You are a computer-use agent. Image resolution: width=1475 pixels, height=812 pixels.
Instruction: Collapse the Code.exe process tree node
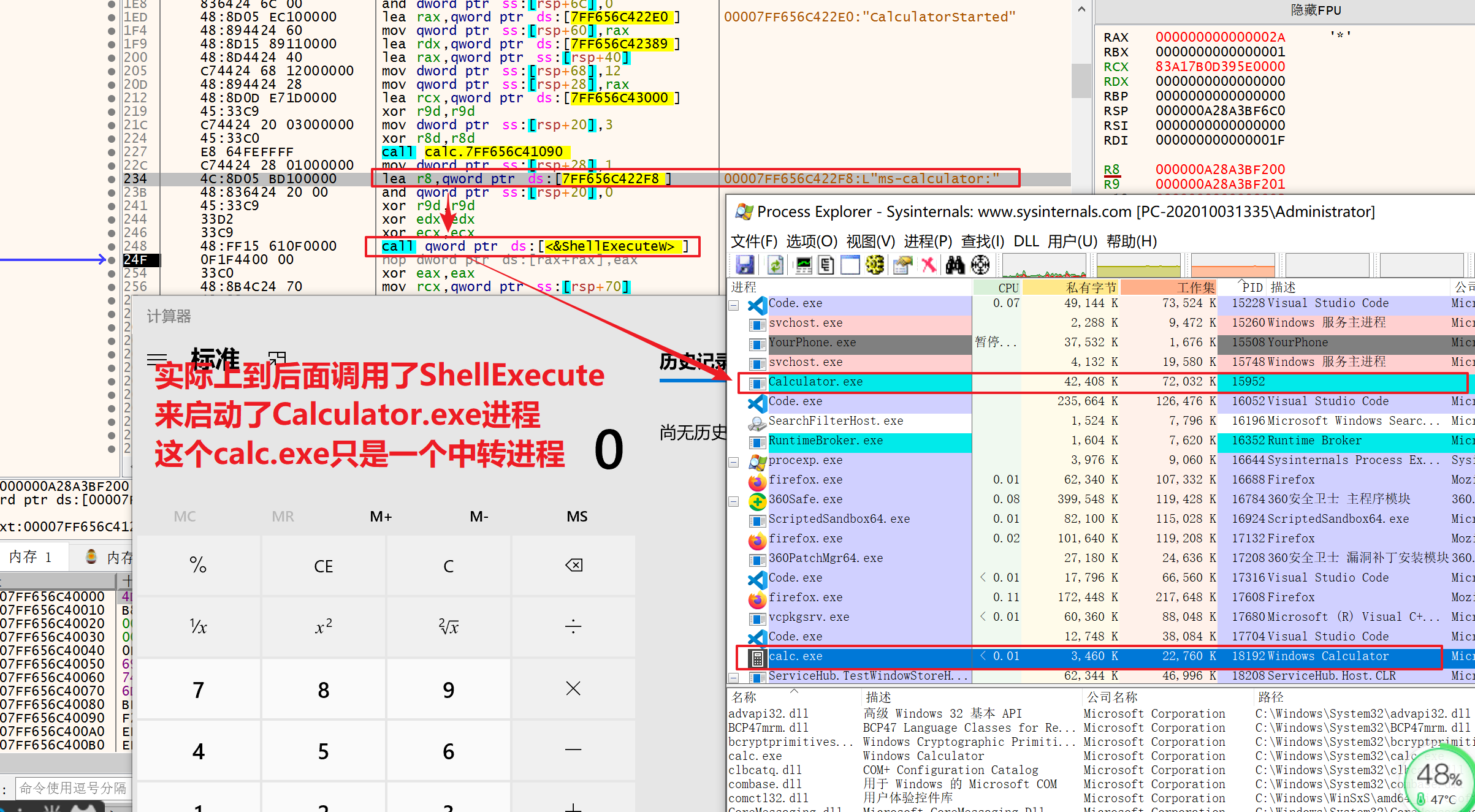coord(733,305)
